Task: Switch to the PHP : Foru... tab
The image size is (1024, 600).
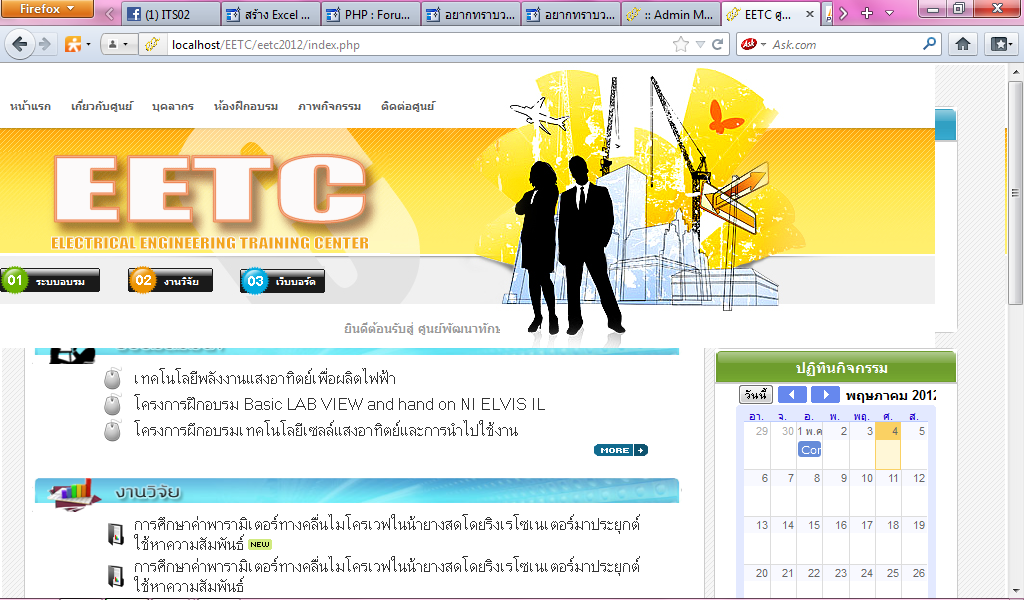Action: click(371, 14)
